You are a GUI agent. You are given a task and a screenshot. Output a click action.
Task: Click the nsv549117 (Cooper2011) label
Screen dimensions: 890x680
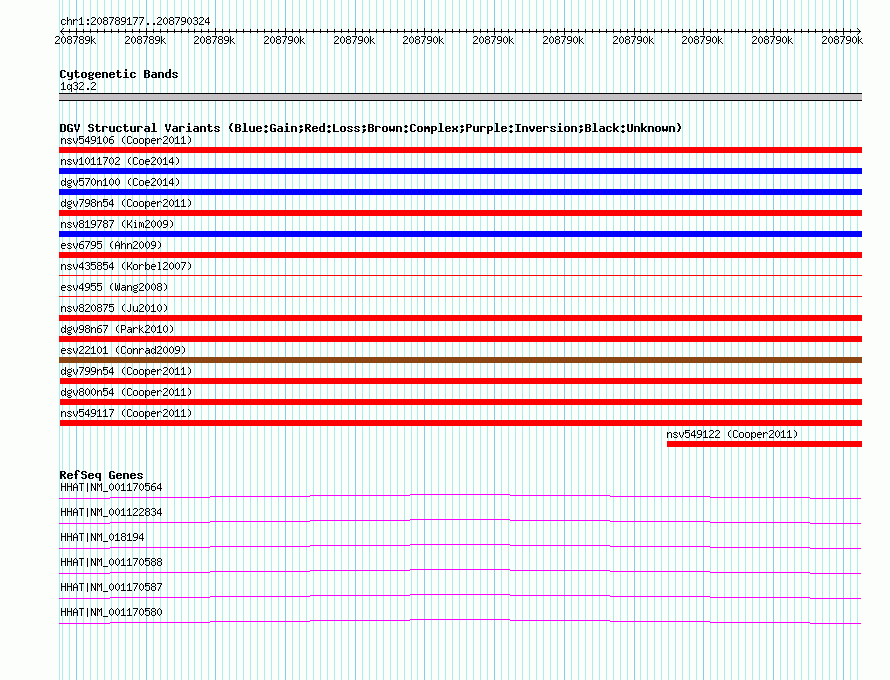pyautogui.click(x=126, y=413)
